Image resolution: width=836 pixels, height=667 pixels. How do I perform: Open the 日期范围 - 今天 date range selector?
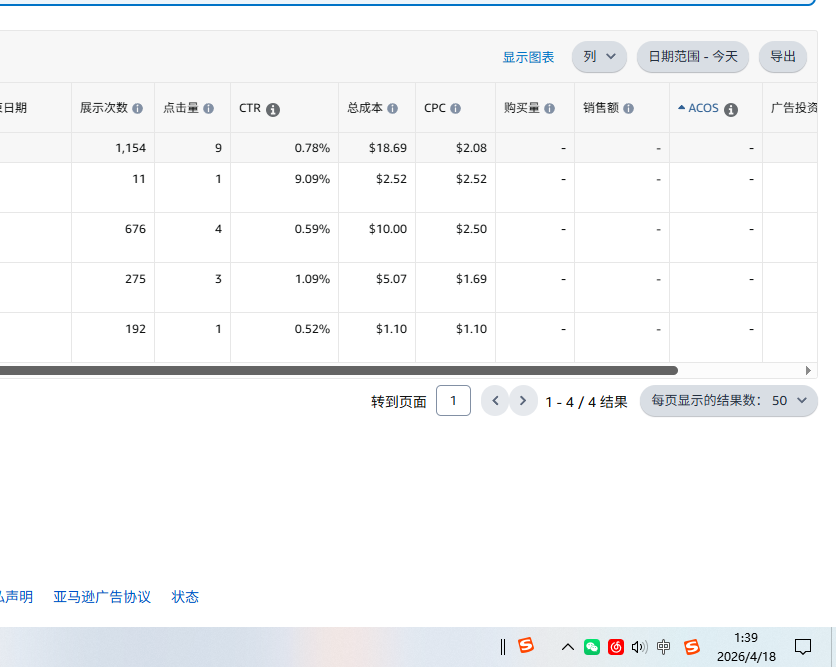click(x=693, y=57)
